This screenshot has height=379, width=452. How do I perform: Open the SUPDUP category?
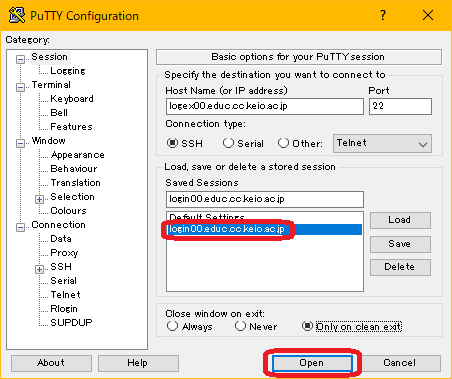(71, 323)
